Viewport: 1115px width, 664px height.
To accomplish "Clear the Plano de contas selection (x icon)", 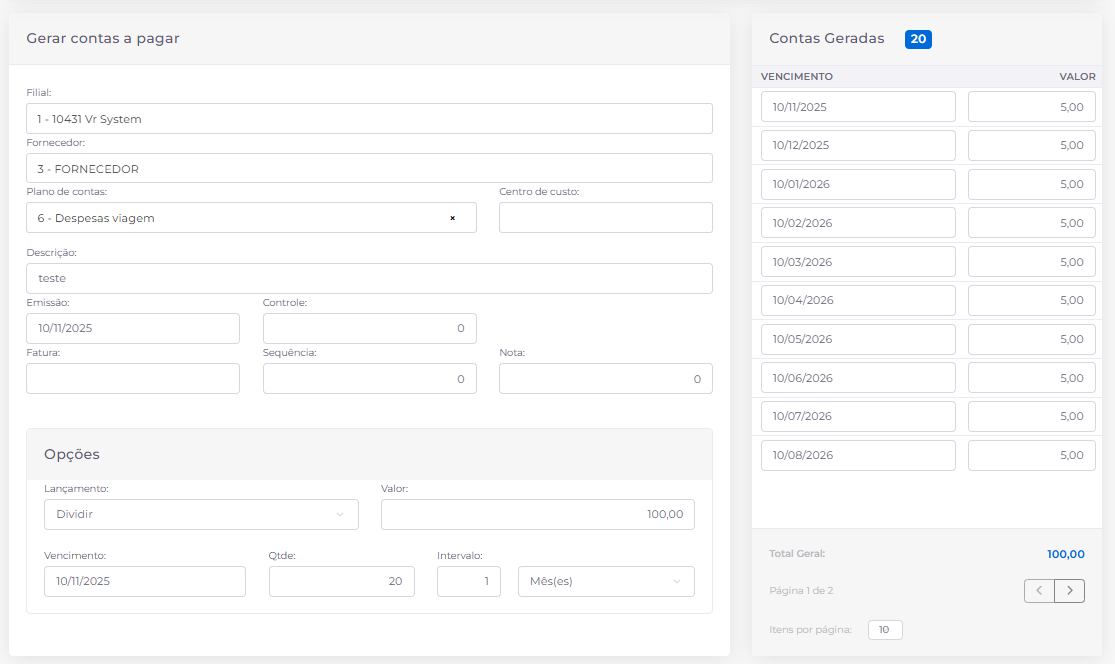I will [452, 218].
